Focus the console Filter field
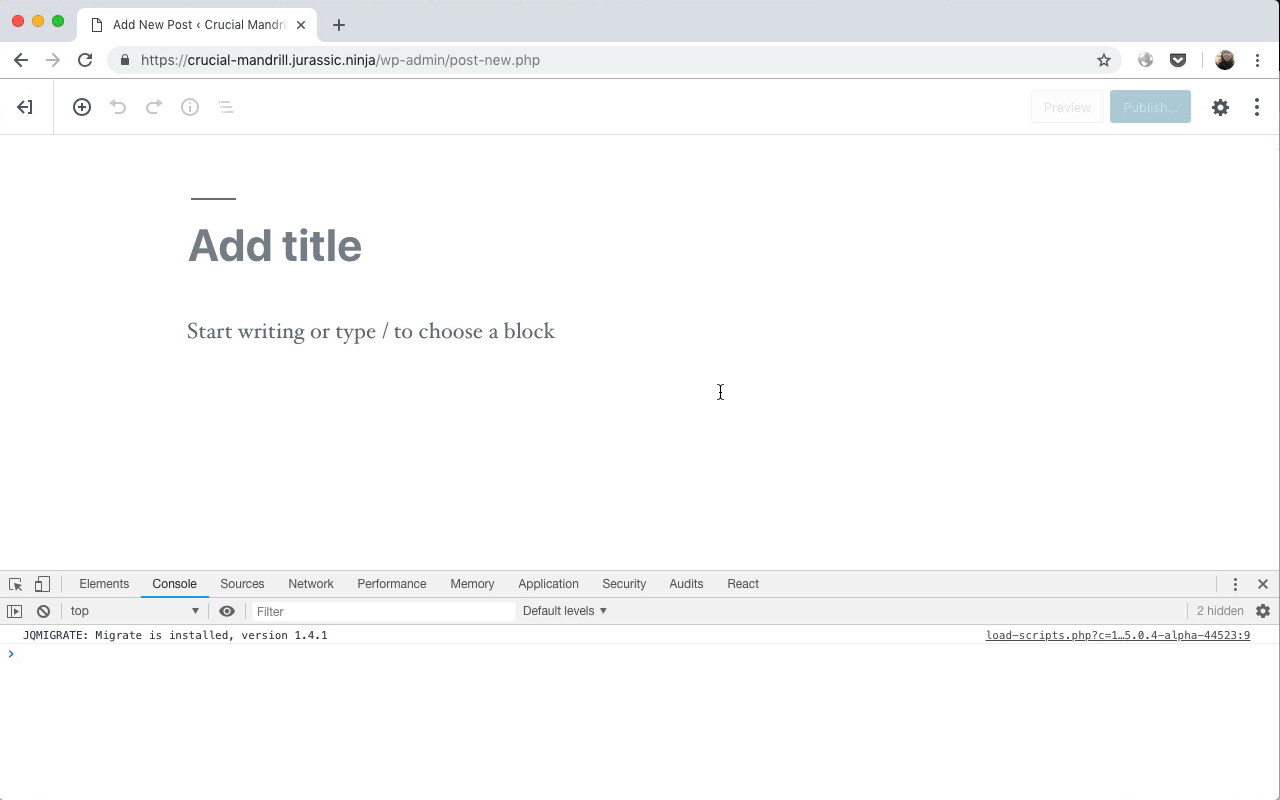1280x800 pixels. [x=383, y=611]
